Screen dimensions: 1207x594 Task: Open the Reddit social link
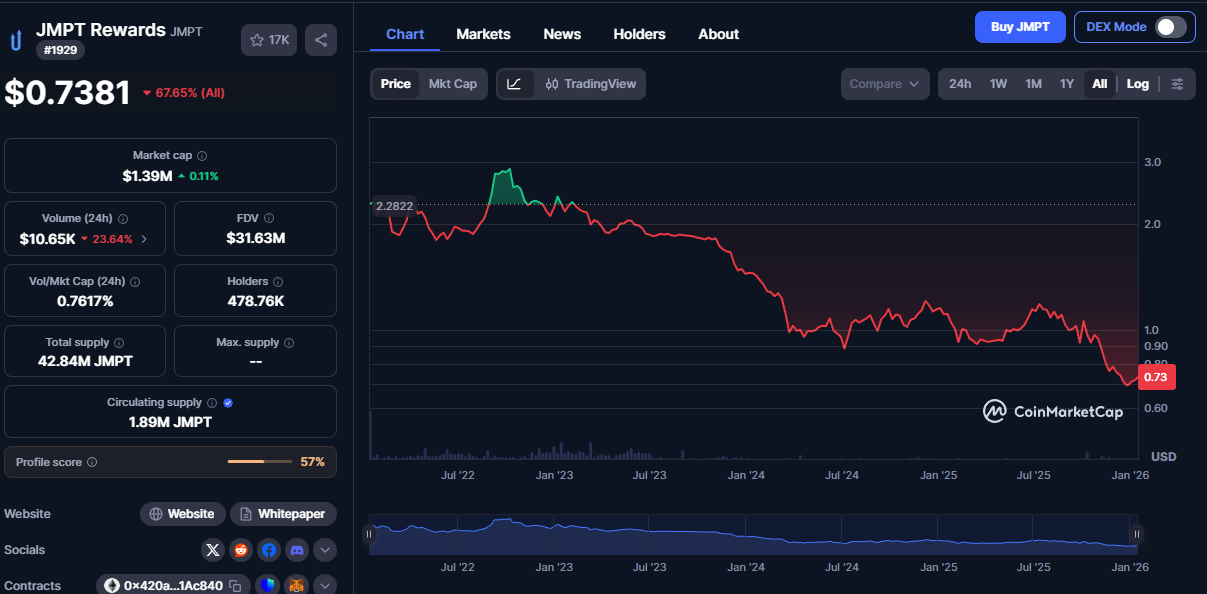coord(241,550)
